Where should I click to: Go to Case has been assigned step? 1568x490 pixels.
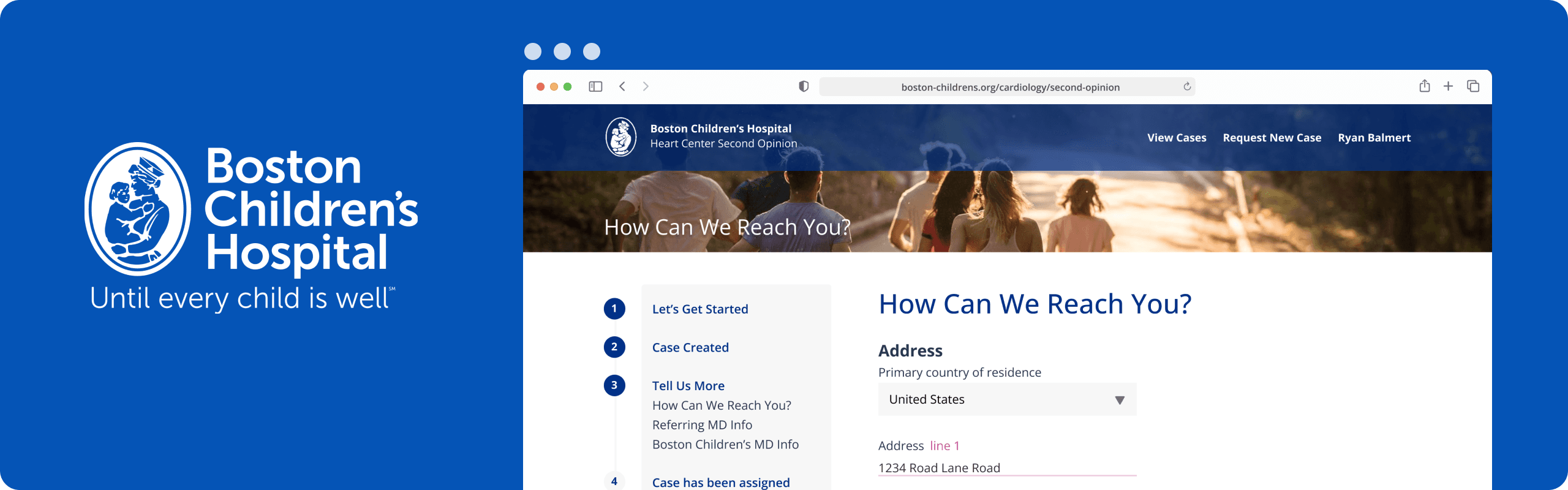pyautogui.click(x=721, y=483)
